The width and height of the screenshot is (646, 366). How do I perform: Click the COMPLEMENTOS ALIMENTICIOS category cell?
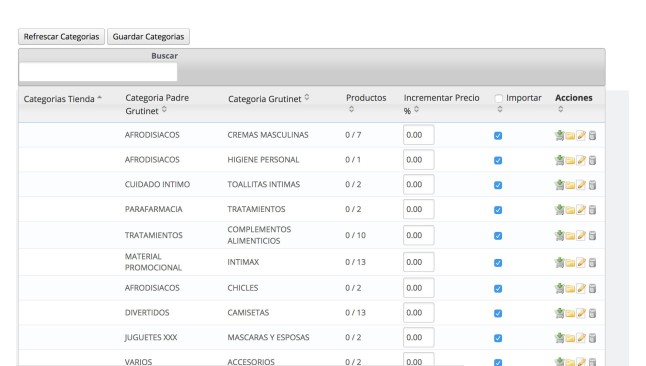click(259, 235)
